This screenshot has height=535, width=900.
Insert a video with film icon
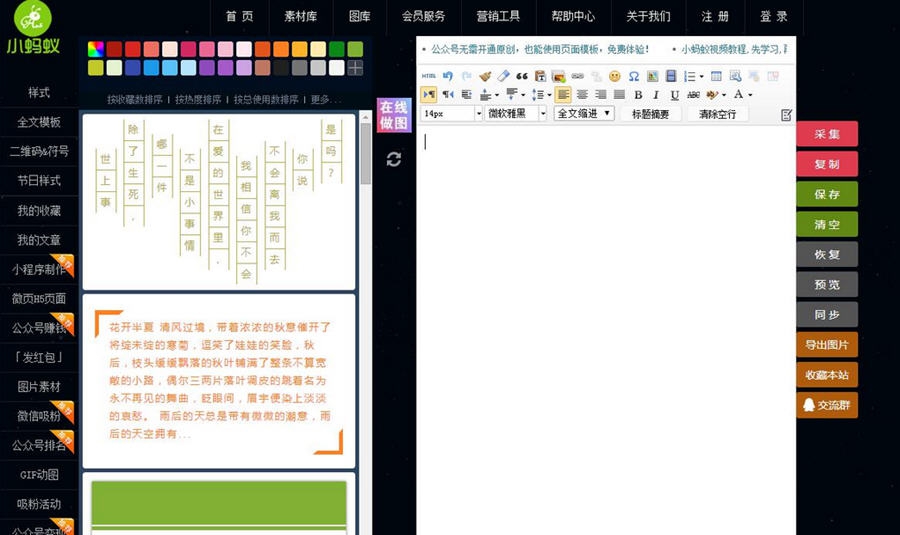click(x=670, y=76)
